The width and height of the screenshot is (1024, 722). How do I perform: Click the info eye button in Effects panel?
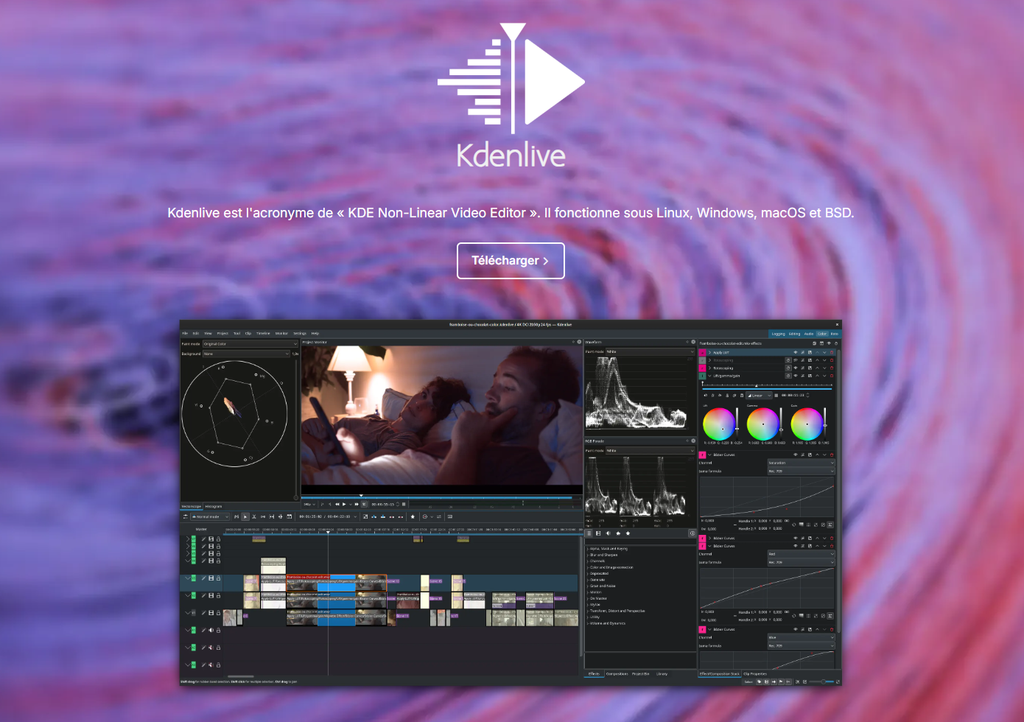(692, 533)
